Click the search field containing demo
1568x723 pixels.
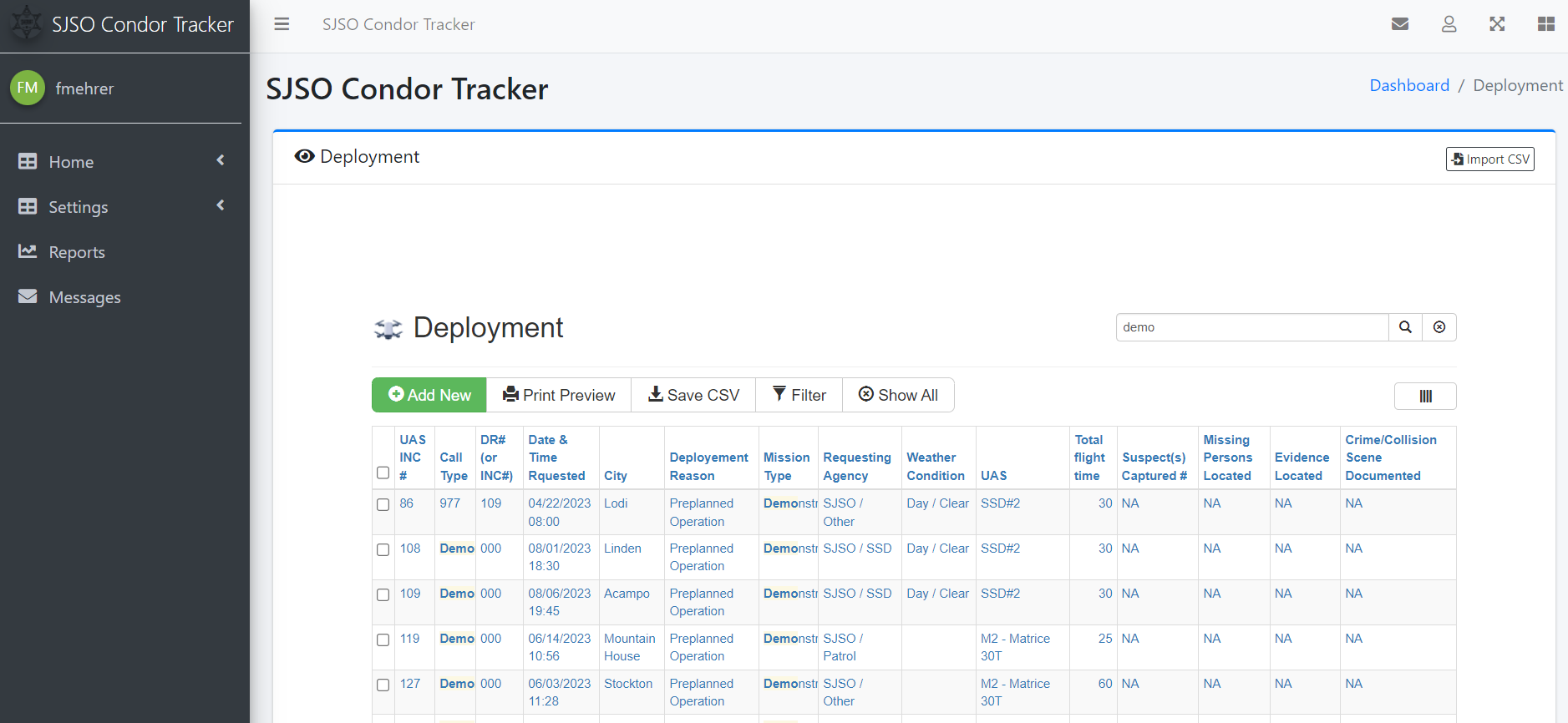(1251, 327)
